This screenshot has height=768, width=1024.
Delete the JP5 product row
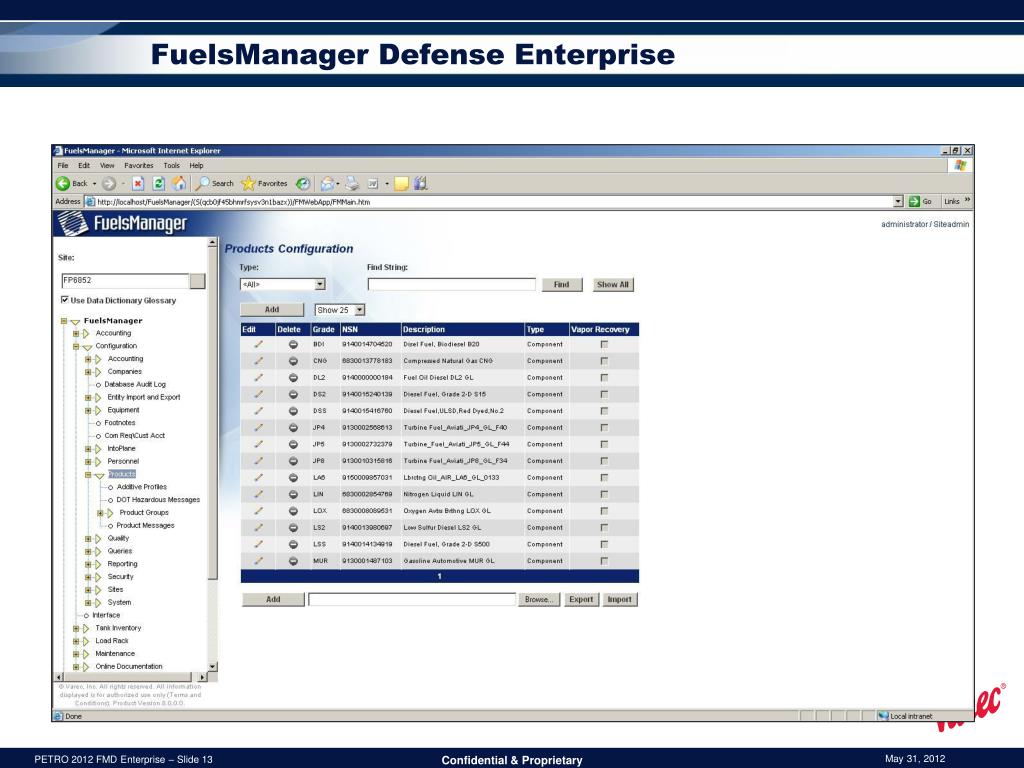pyautogui.click(x=293, y=444)
